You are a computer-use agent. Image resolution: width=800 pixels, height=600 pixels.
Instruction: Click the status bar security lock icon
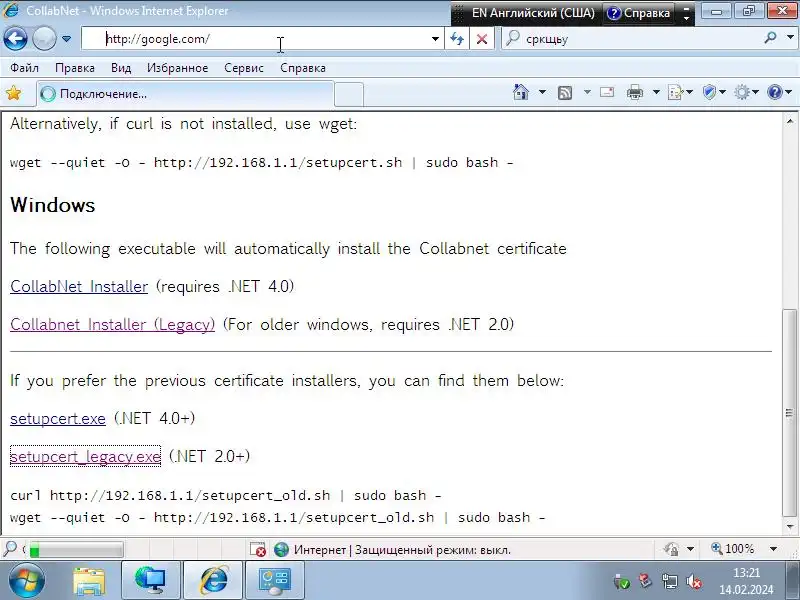click(x=672, y=549)
